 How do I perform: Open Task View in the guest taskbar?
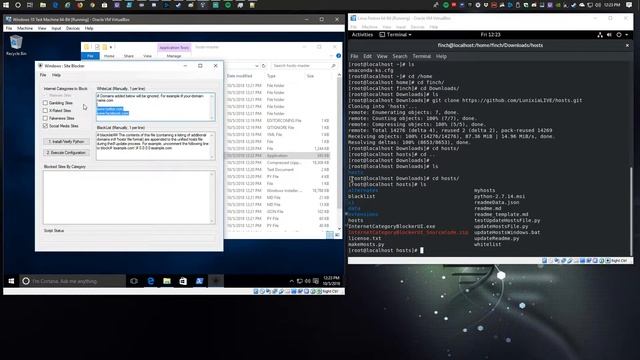[x=134, y=281]
